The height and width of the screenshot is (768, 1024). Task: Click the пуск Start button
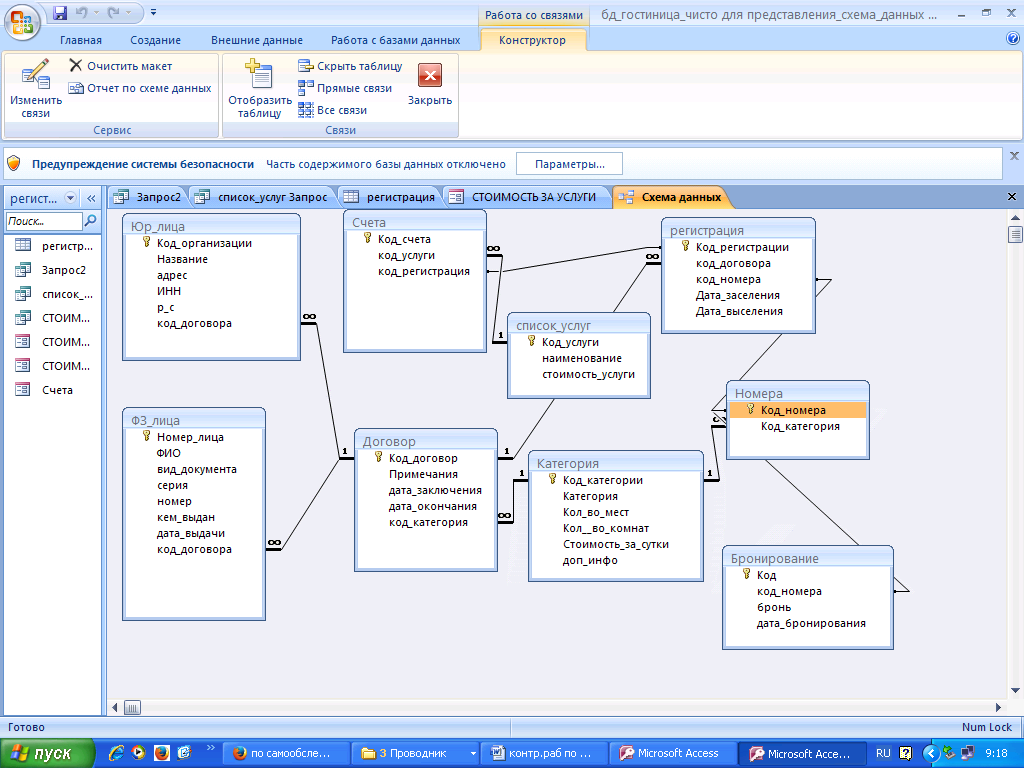pos(47,754)
